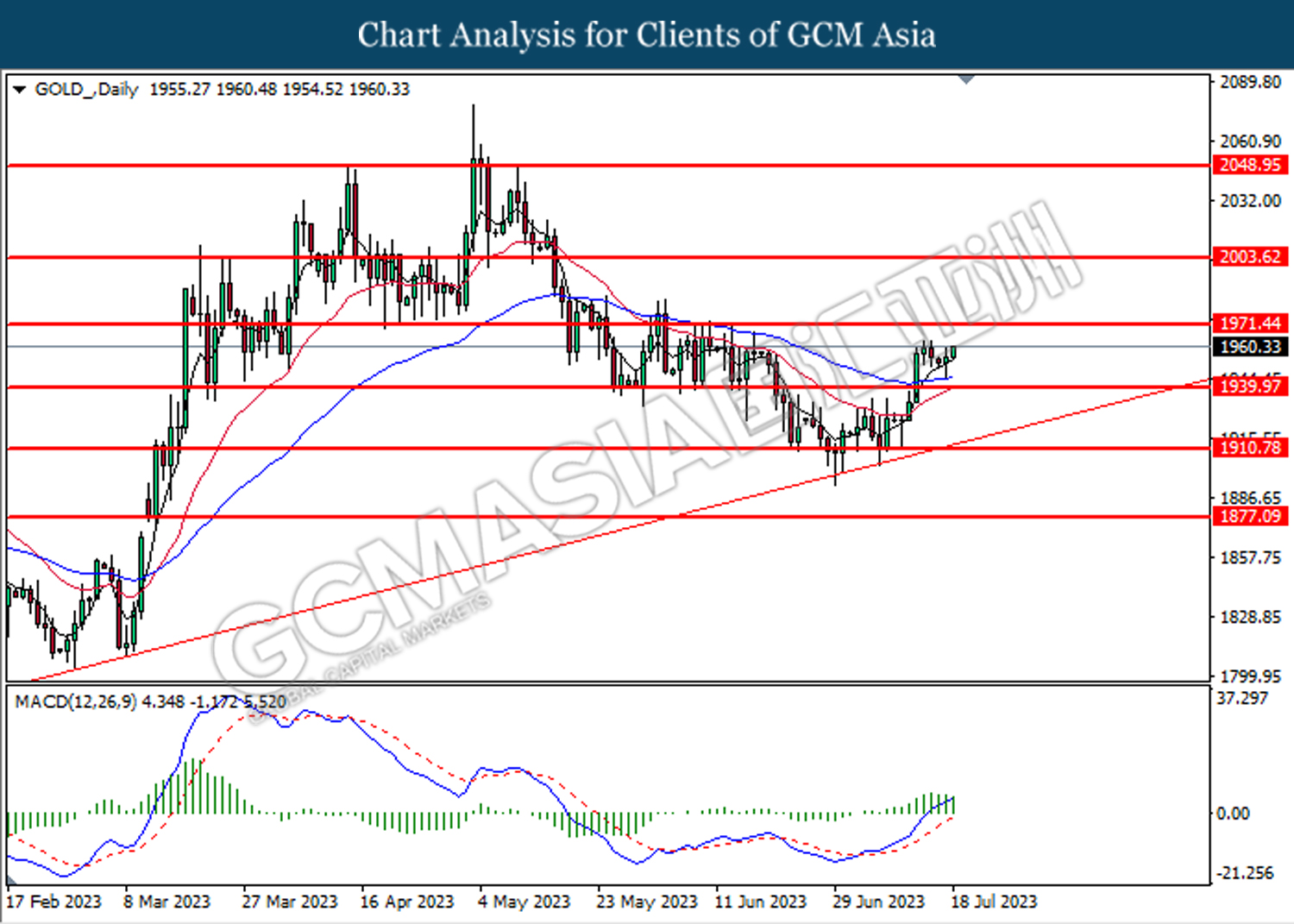Click the 1939.97 red price label
Screen dimensions: 1294x924
click(1251, 387)
